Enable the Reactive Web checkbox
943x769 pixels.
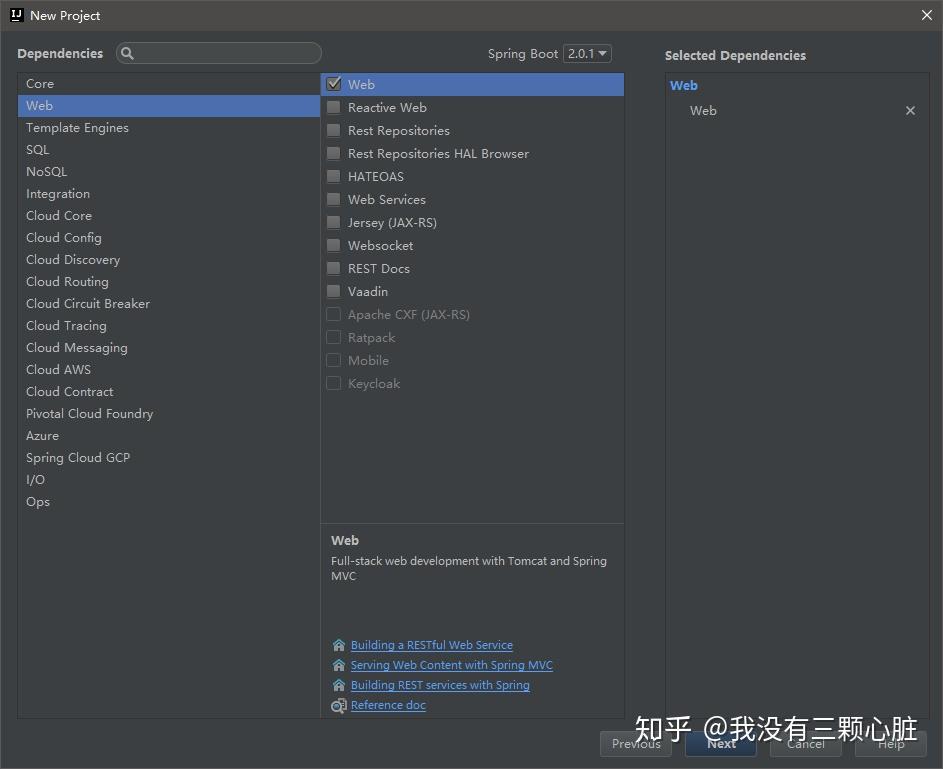(x=334, y=108)
